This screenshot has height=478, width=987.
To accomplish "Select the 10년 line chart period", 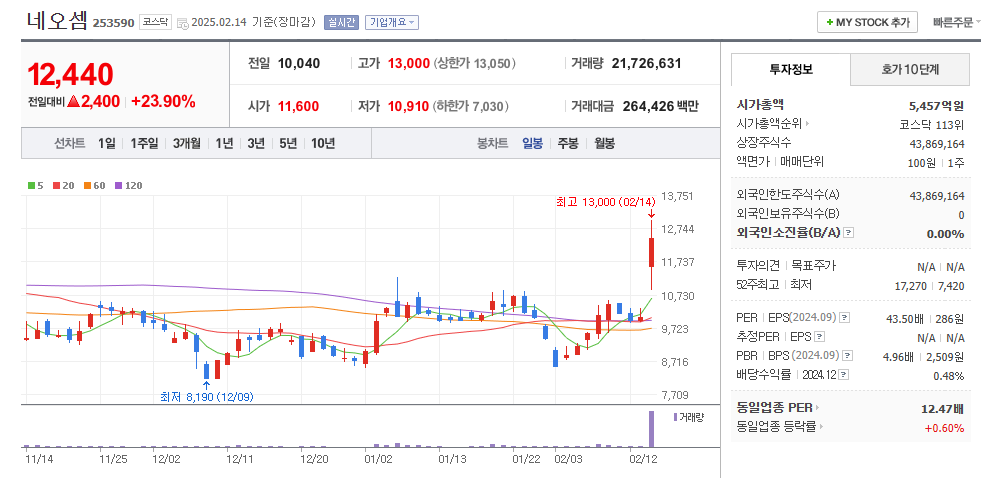I will [323, 144].
